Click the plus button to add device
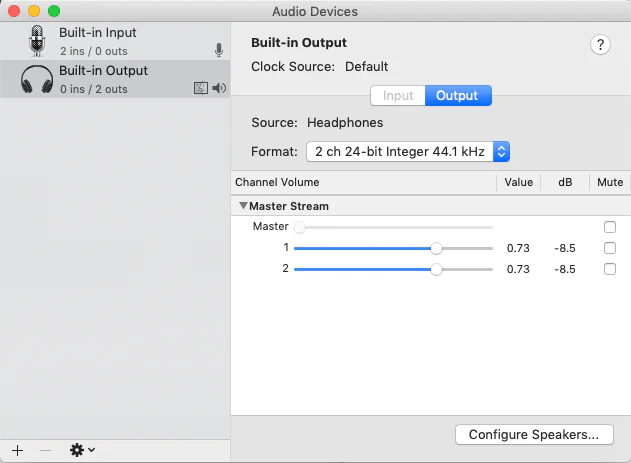Screen dimensions: 631x463 (x=17, y=450)
